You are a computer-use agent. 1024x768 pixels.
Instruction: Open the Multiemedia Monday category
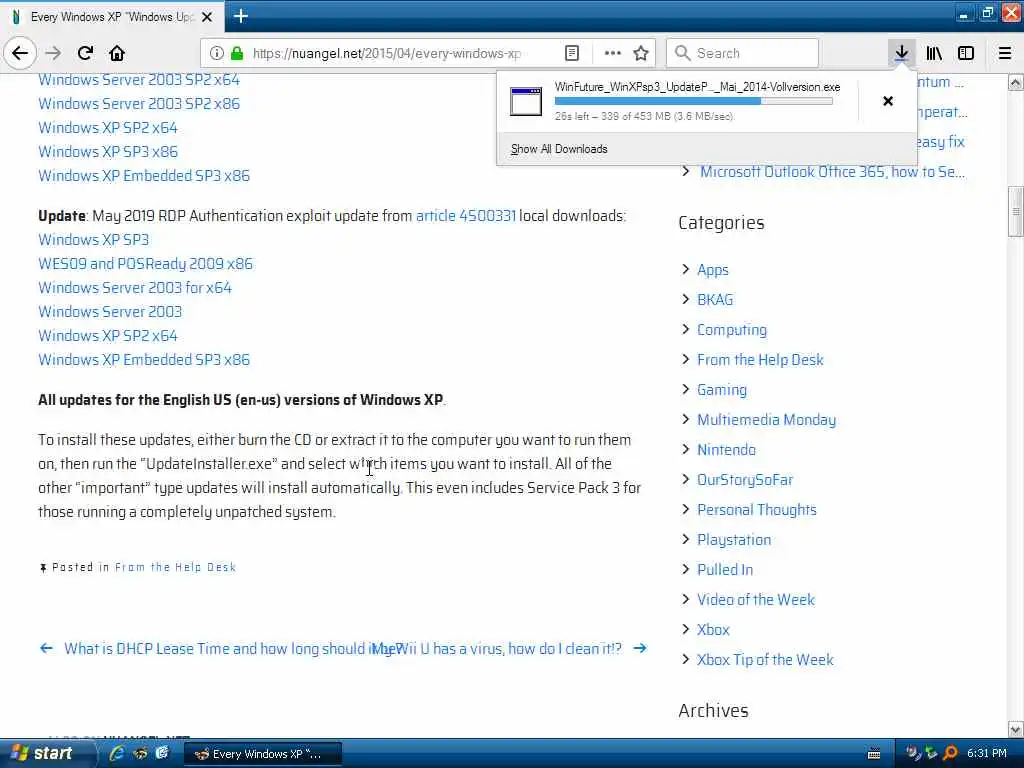click(767, 420)
